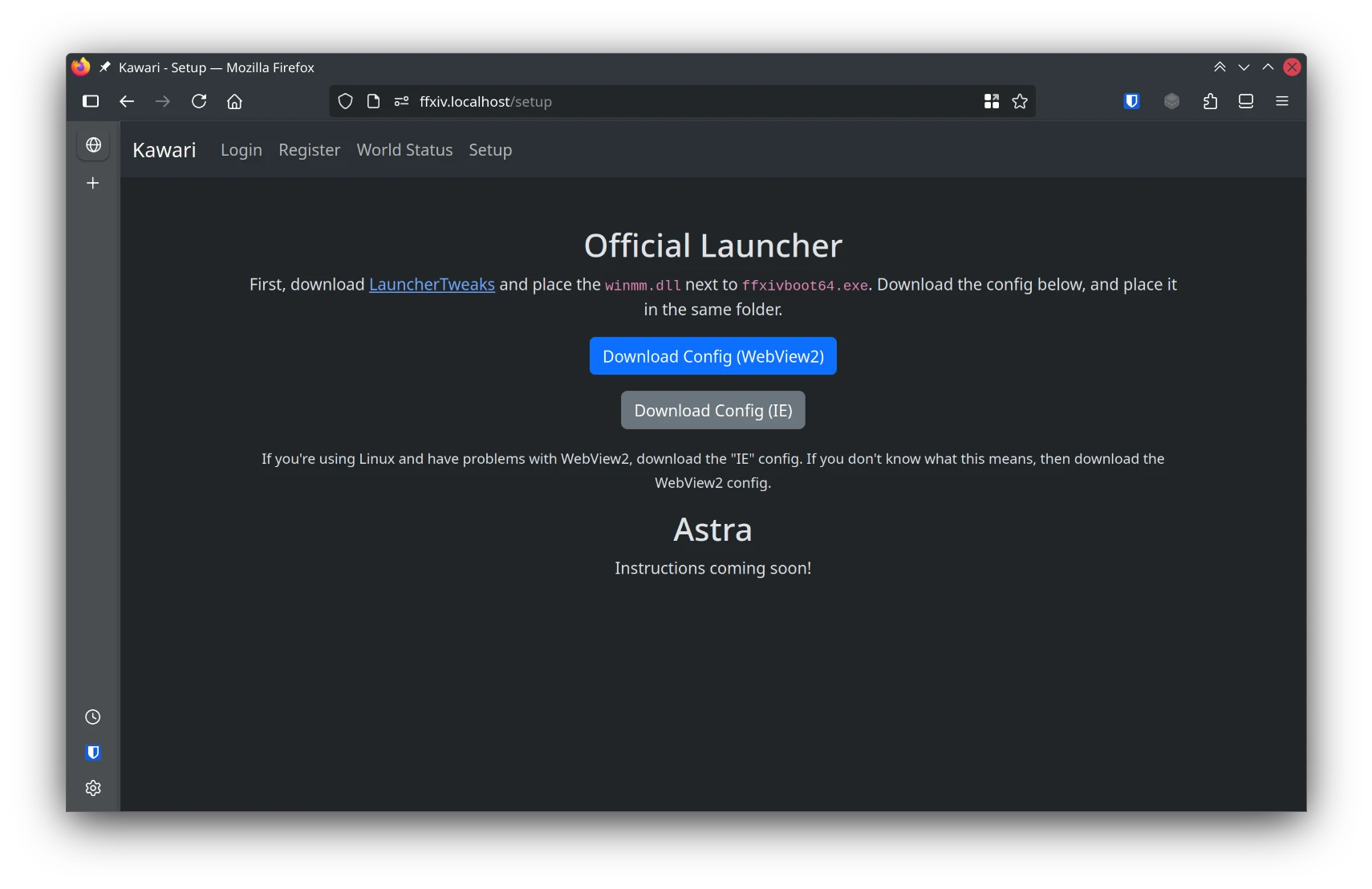Viewport: 1372px width, 889px height.
Task: Open the Extensions puzzle menu
Action: point(1211,101)
